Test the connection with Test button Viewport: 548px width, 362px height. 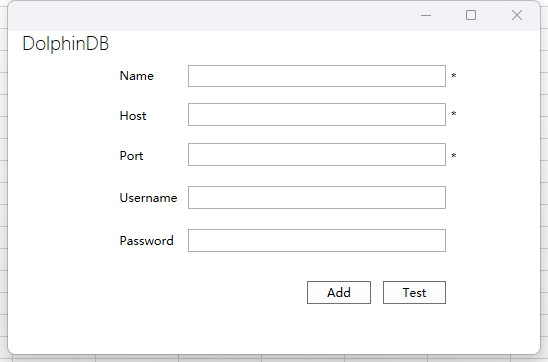[414, 292]
